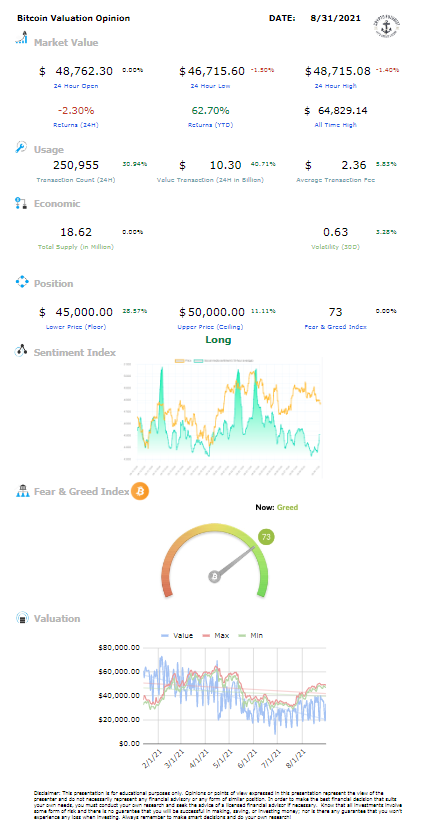Click the green 73 gauge value badge
The width and height of the screenshot is (433, 834).
pyautogui.click(x=267, y=537)
